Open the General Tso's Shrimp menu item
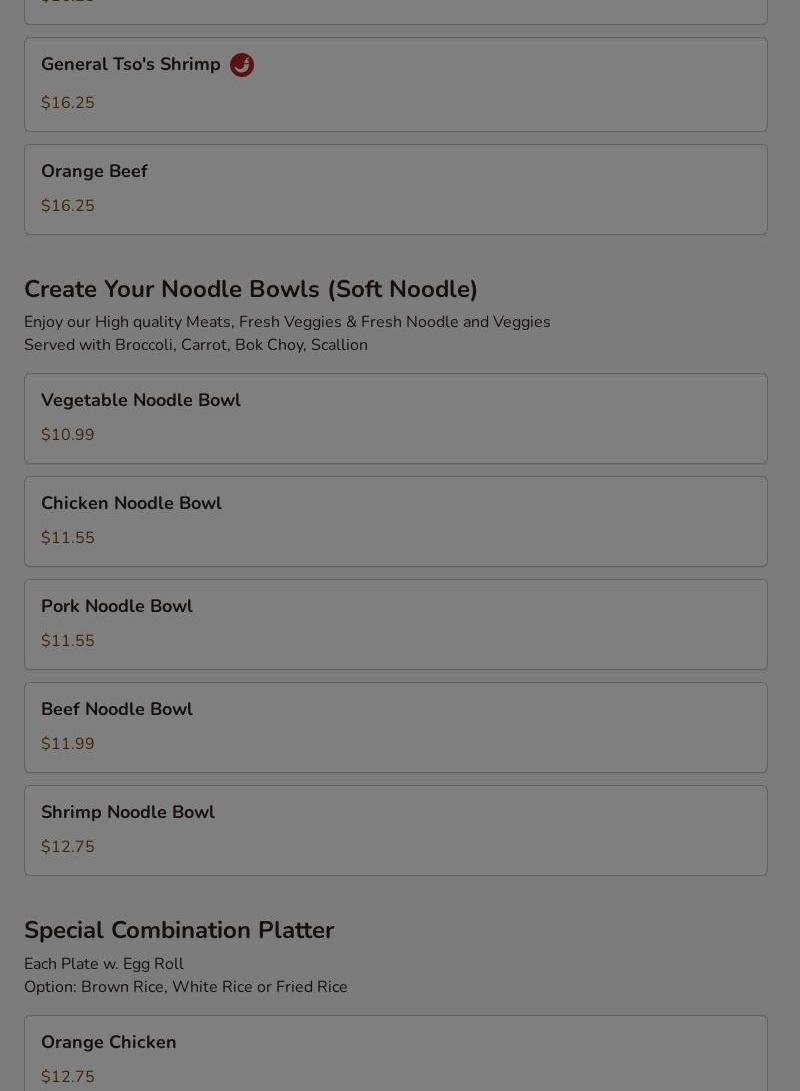This screenshot has height=1091, width=800. [x=396, y=84]
